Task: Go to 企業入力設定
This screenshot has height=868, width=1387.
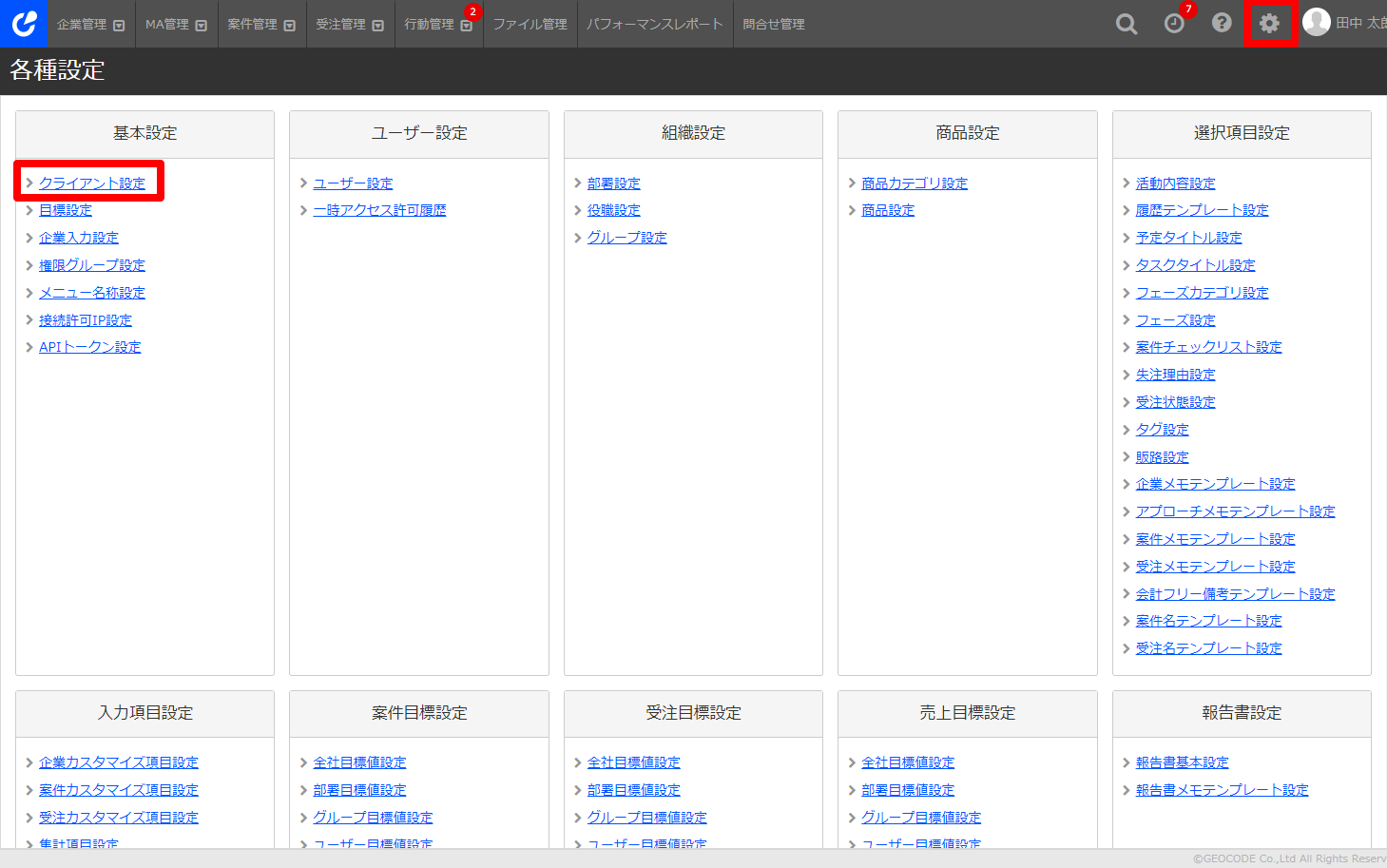Action: point(79,238)
